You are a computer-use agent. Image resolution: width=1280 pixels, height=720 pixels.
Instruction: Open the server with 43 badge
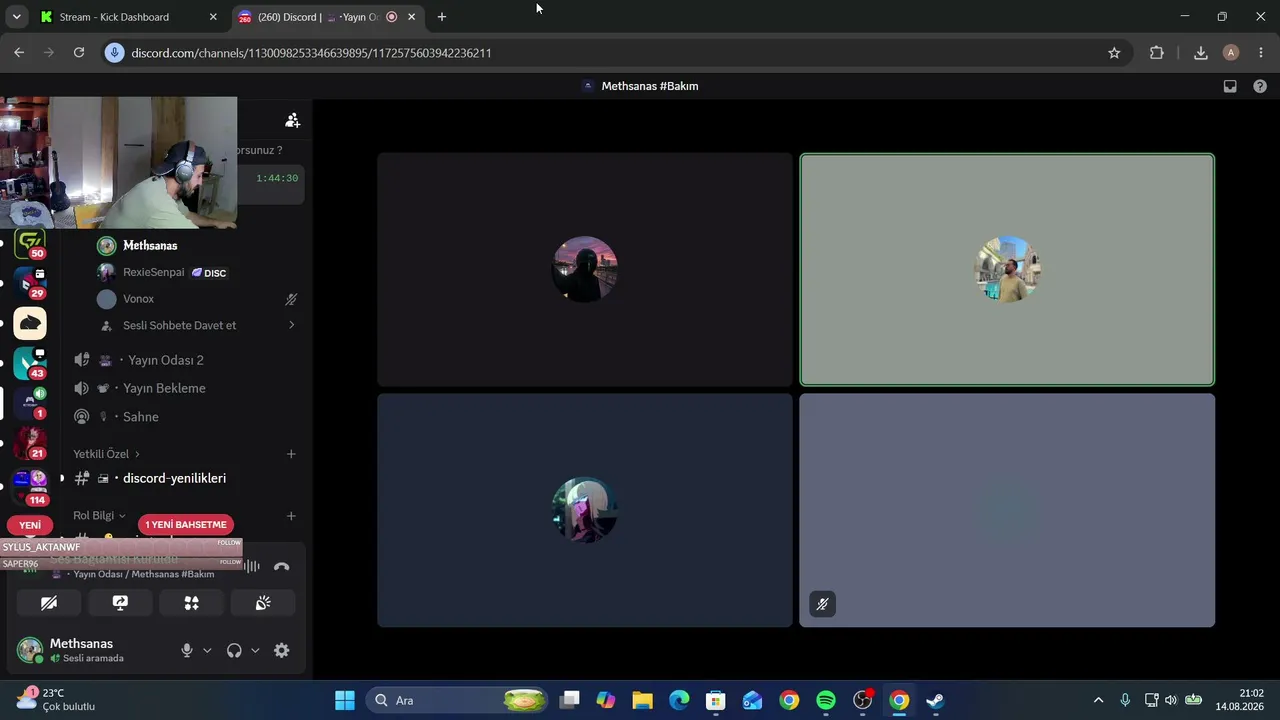click(x=30, y=363)
